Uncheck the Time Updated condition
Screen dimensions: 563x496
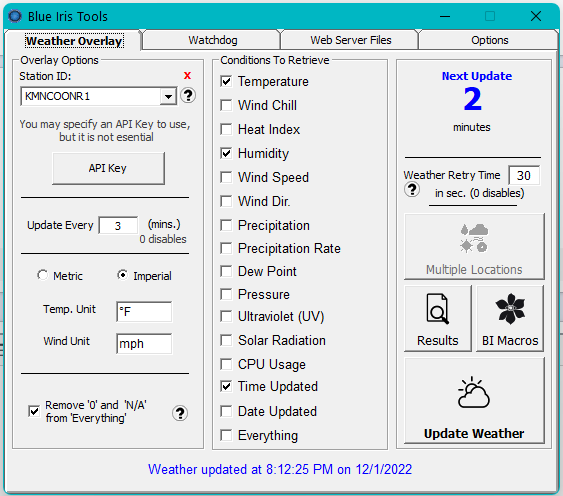coord(226,386)
